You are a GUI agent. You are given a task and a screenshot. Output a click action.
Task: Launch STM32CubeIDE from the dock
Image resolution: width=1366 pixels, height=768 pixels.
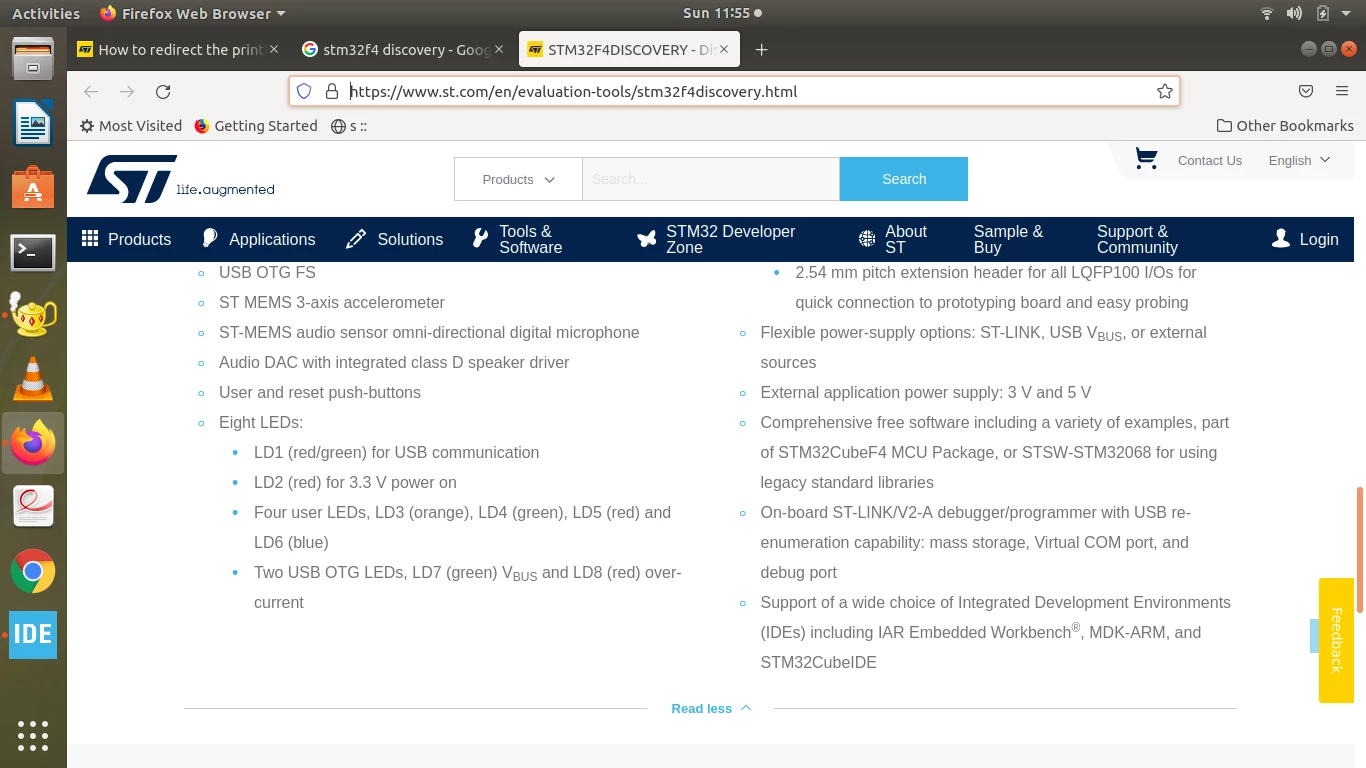click(x=33, y=635)
